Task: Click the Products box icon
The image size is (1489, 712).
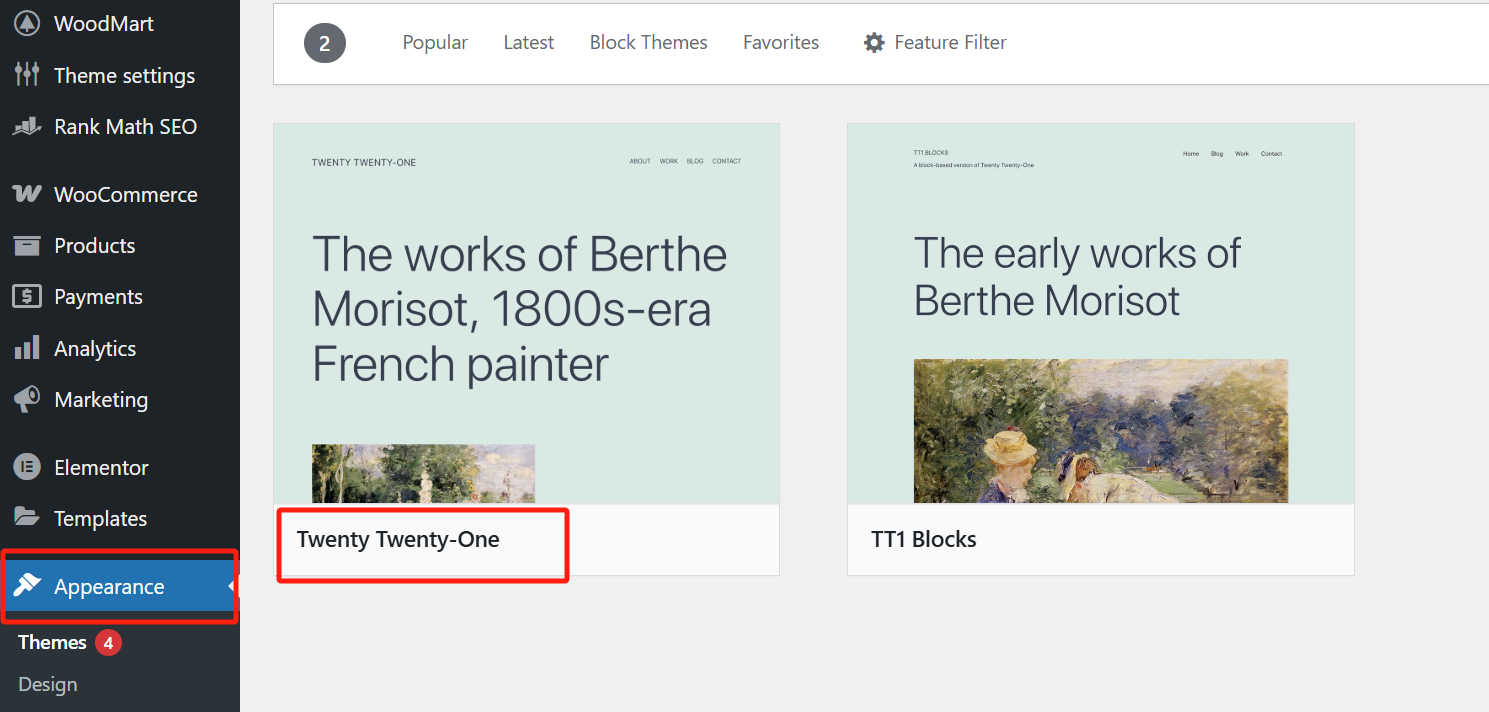Action: pos(27,245)
